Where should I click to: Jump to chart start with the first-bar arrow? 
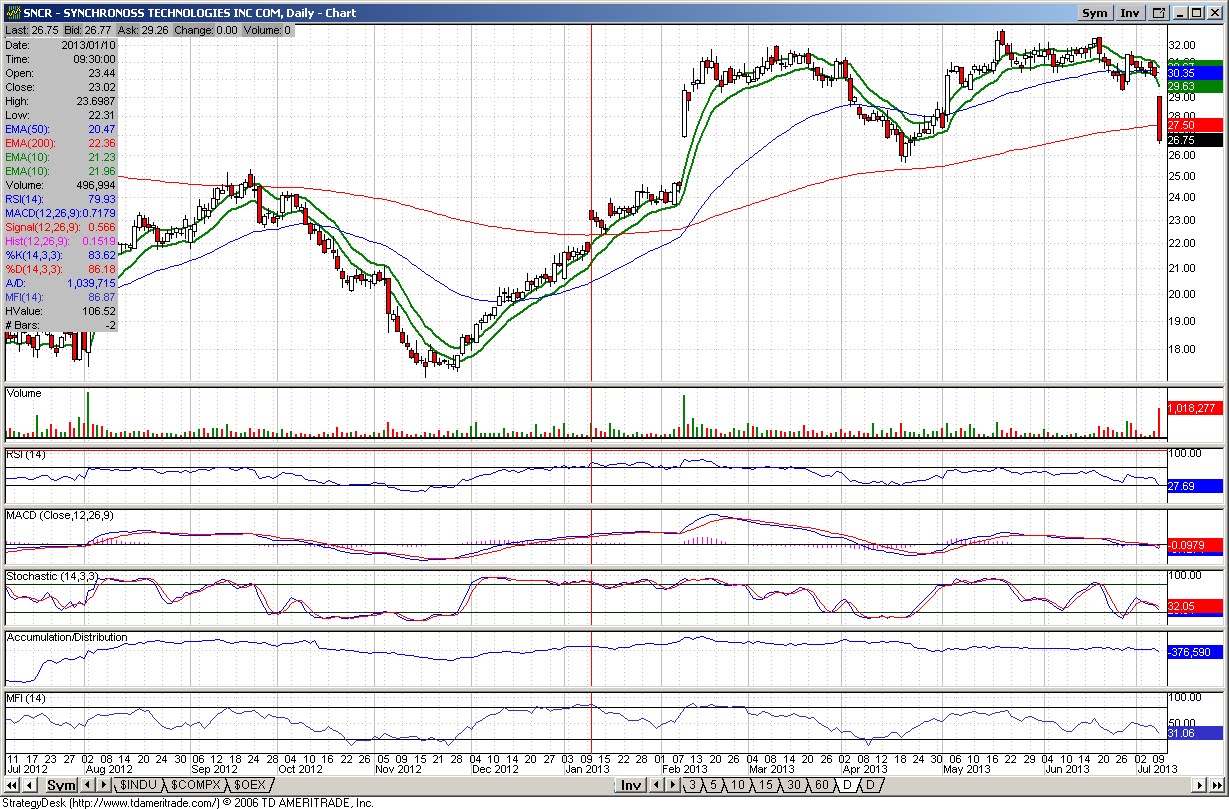pos(10,785)
